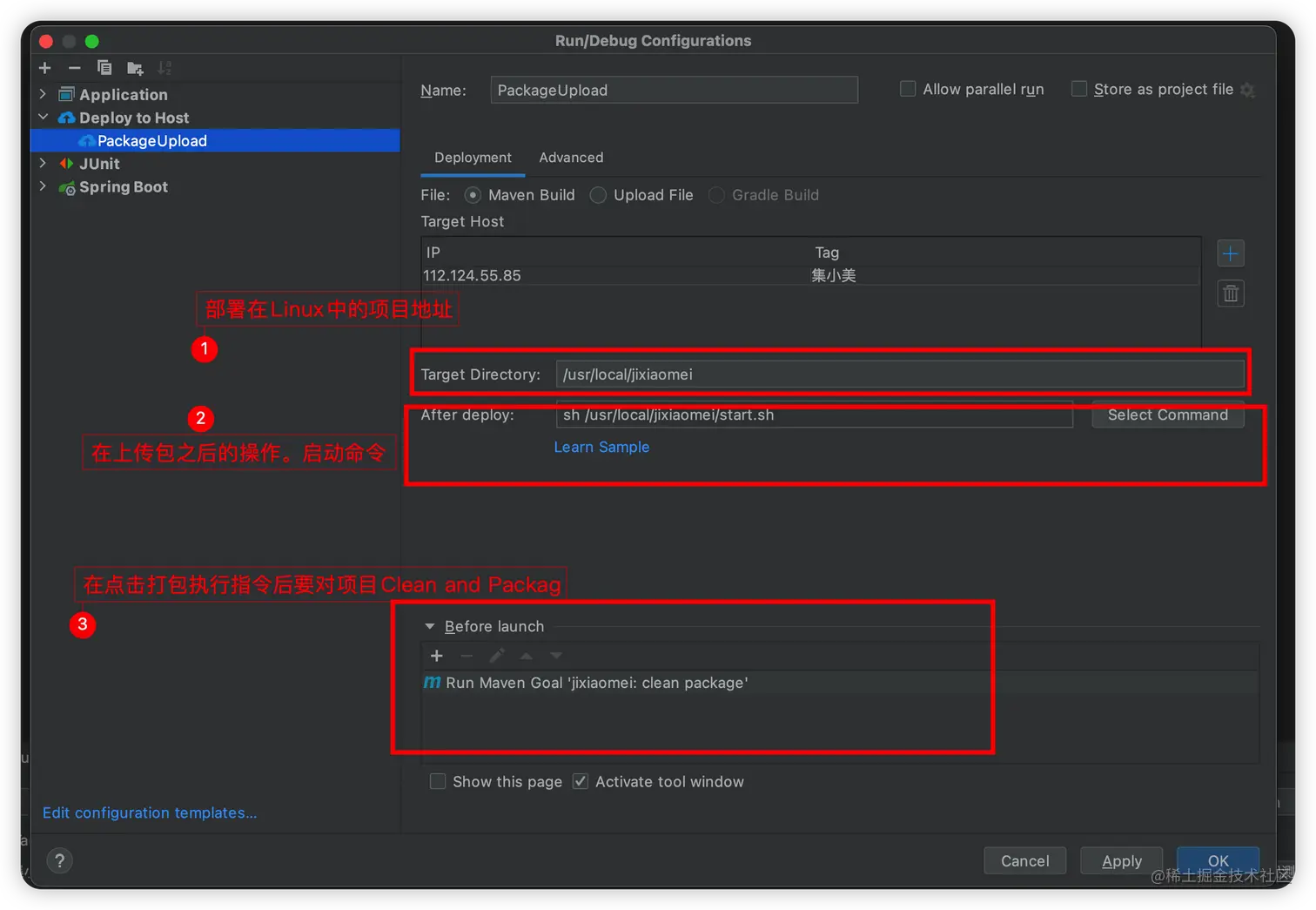
Task: Add a Before launch task
Action: tap(437, 656)
